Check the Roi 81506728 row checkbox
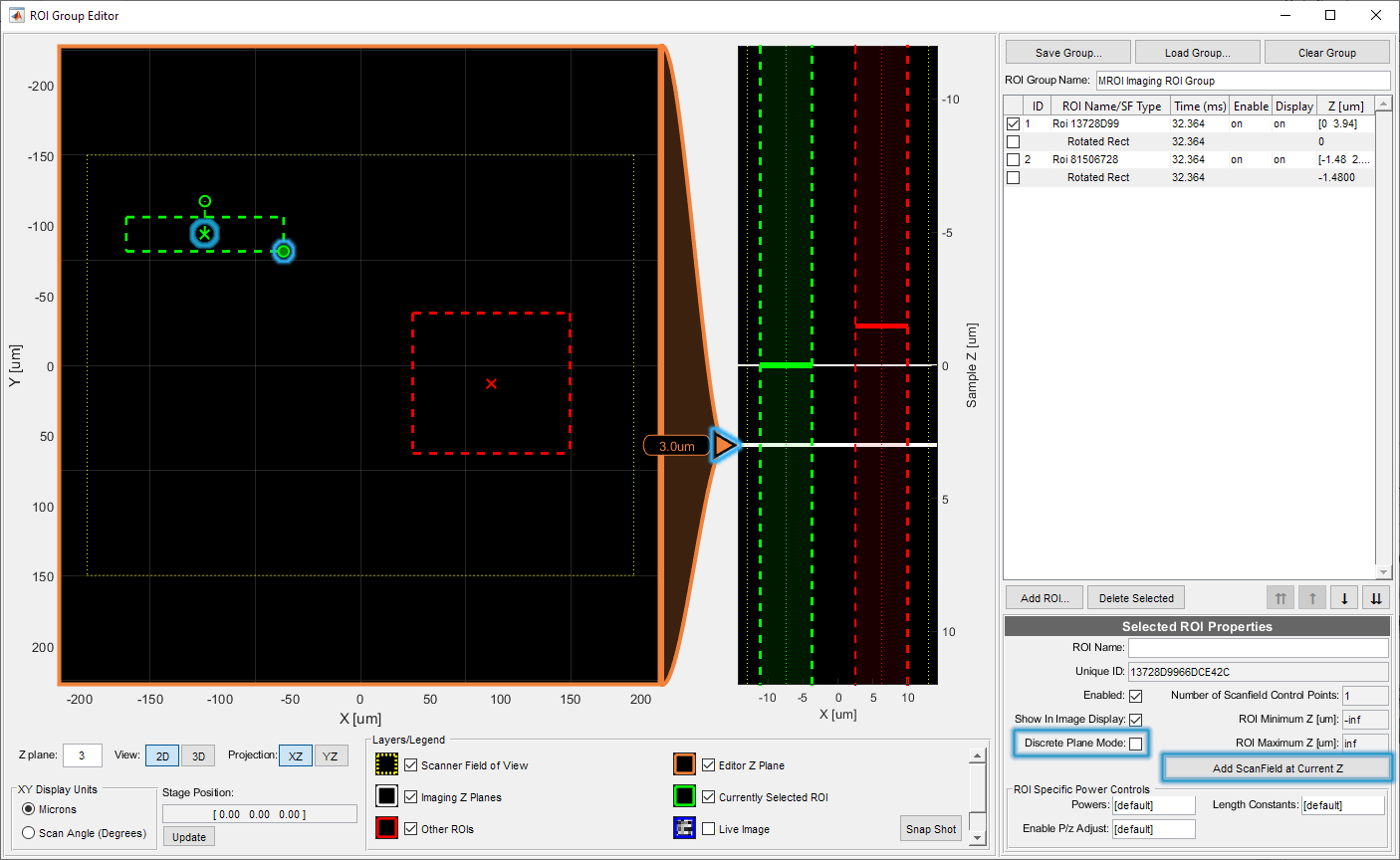The height and width of the screenshot is (860, 1400). pyautogui.click(x=1013, y=159)
